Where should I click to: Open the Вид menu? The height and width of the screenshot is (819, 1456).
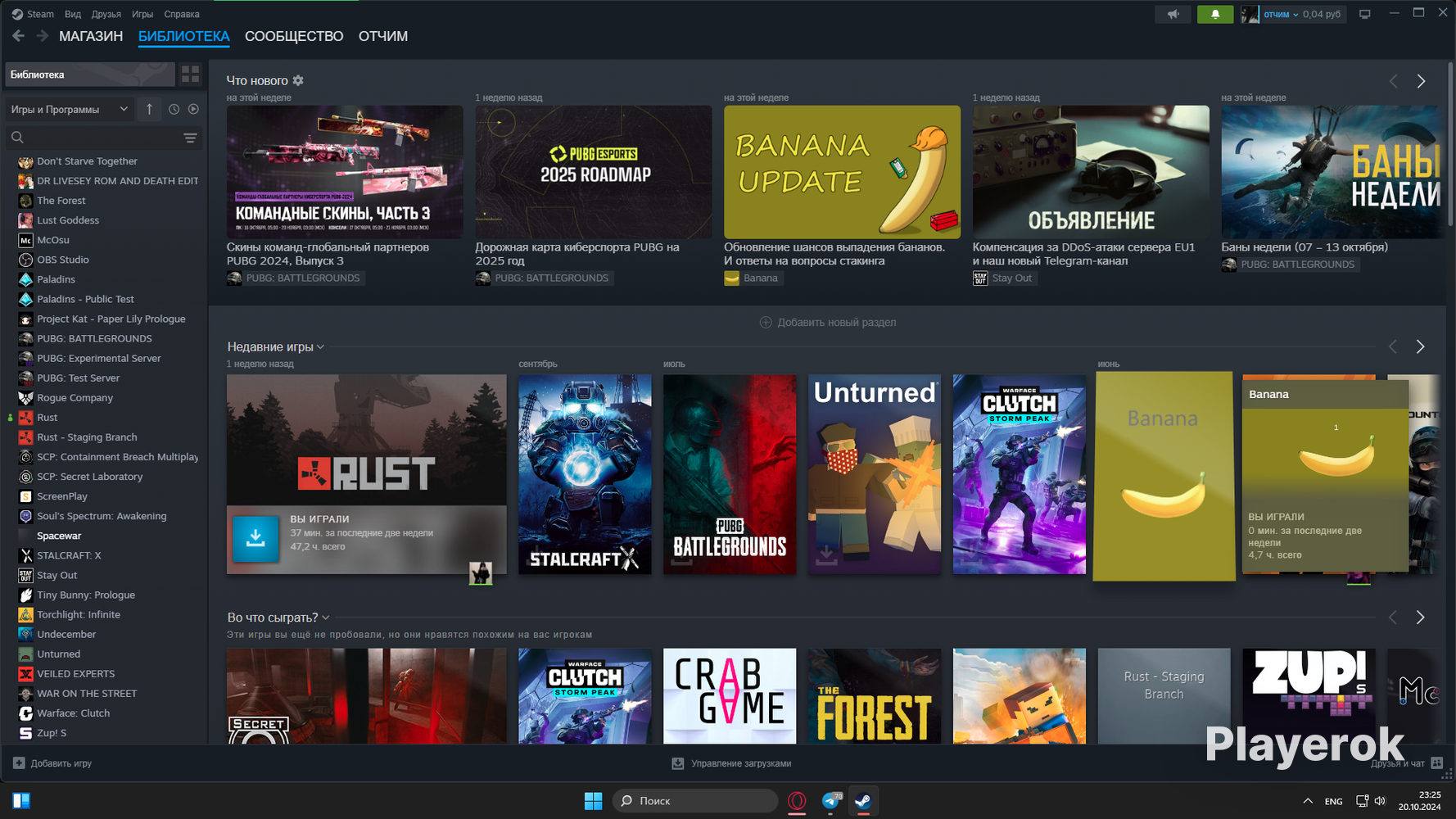point(73,14)
